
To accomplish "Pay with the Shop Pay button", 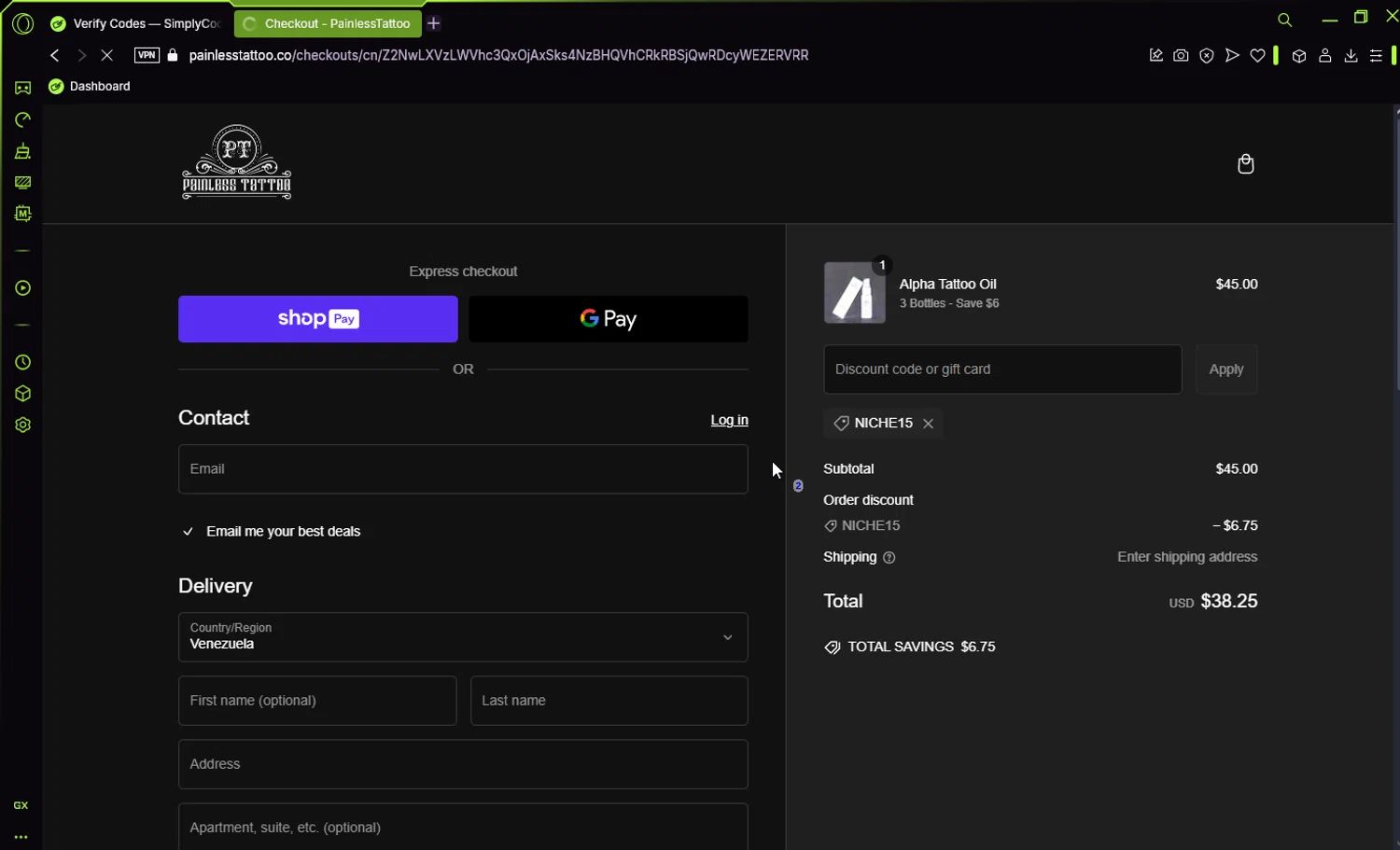I will click(x=318, y=319).
